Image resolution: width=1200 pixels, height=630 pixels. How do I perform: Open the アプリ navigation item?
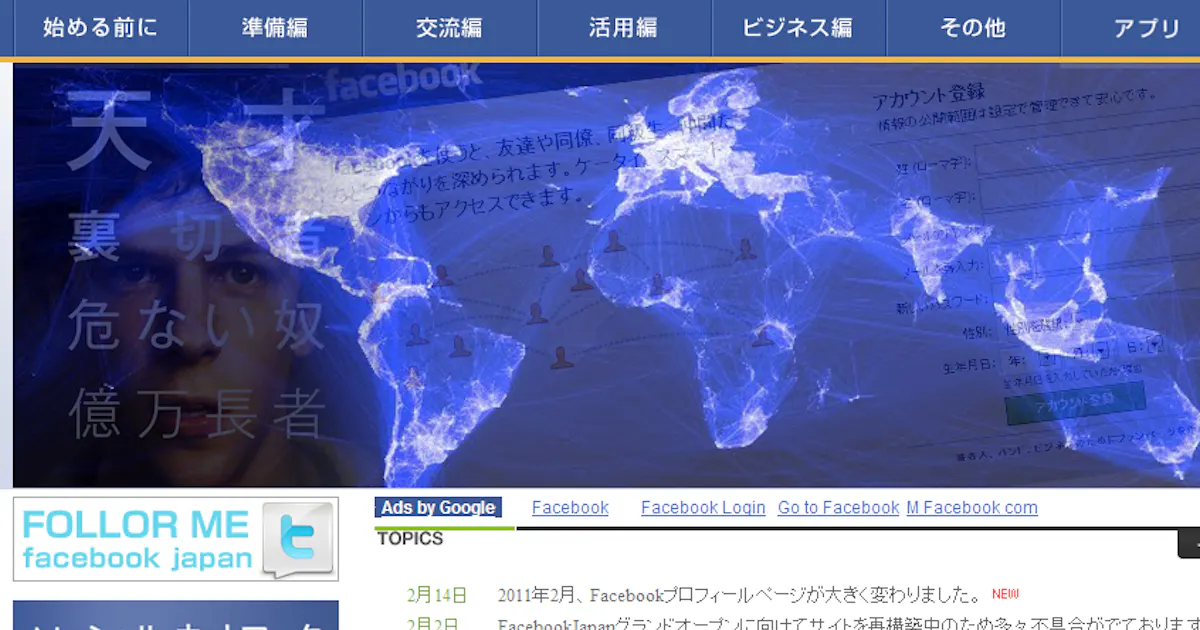[1131, 28]
